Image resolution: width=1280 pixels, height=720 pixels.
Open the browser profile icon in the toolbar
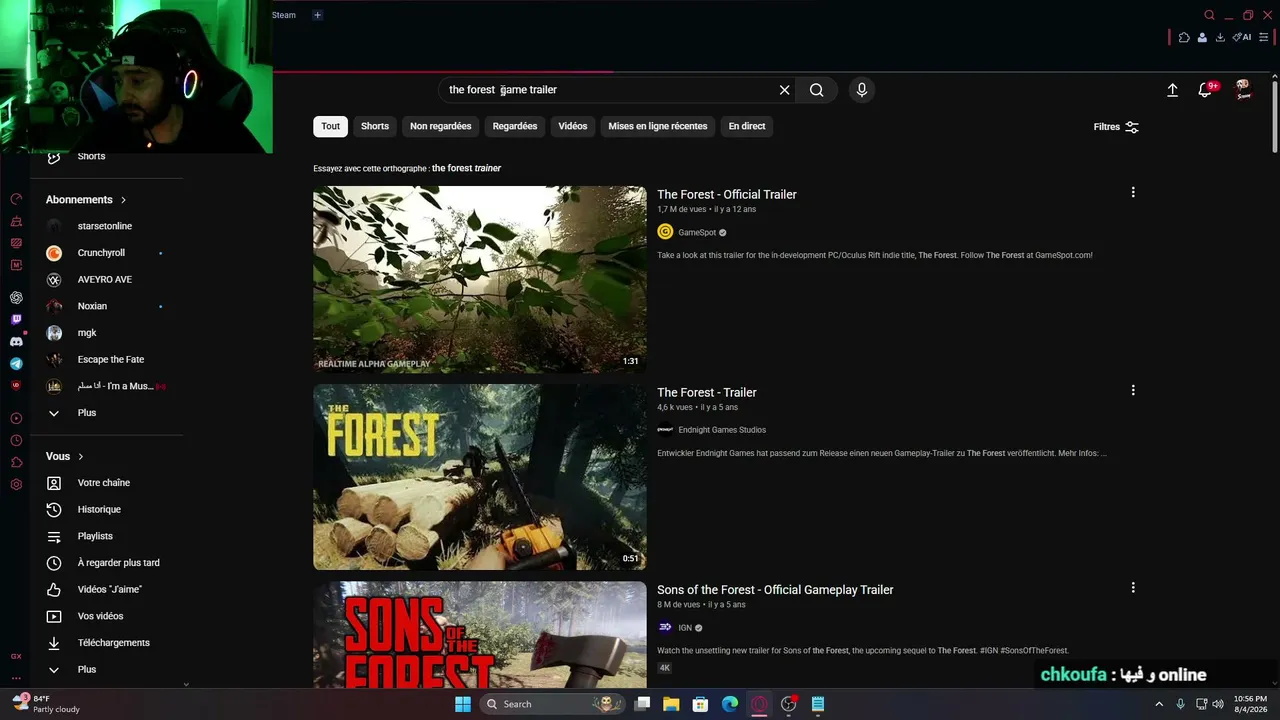coord(1202,37)
